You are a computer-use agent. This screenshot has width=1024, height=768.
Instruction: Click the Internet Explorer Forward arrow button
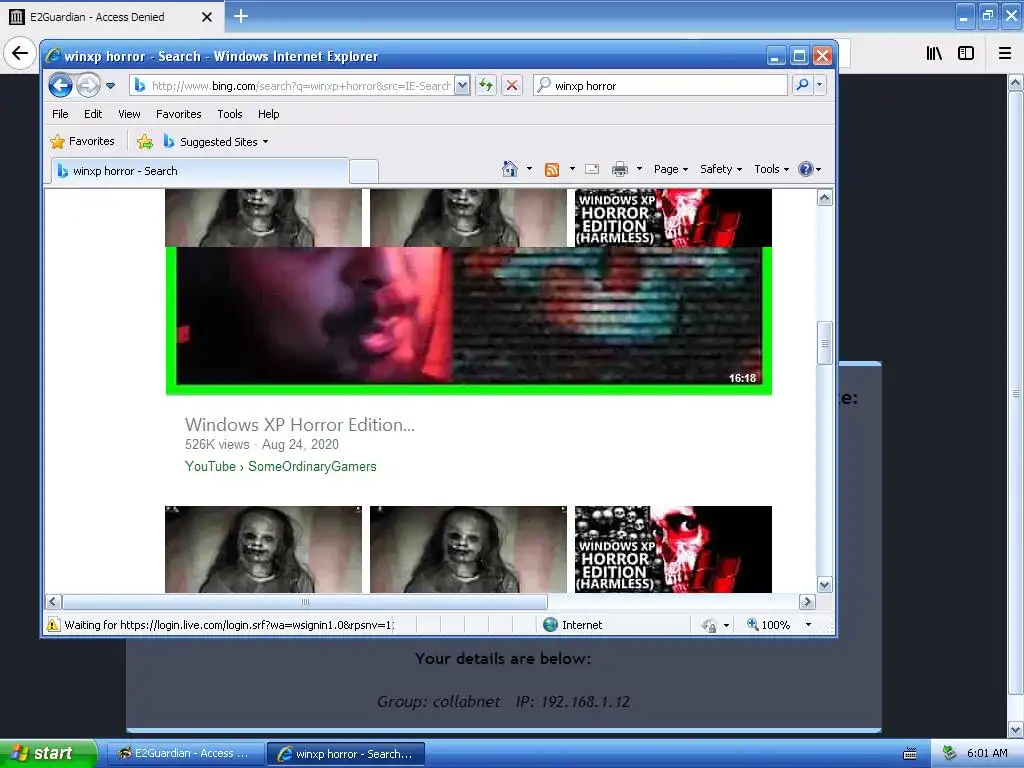coord(88,86)
